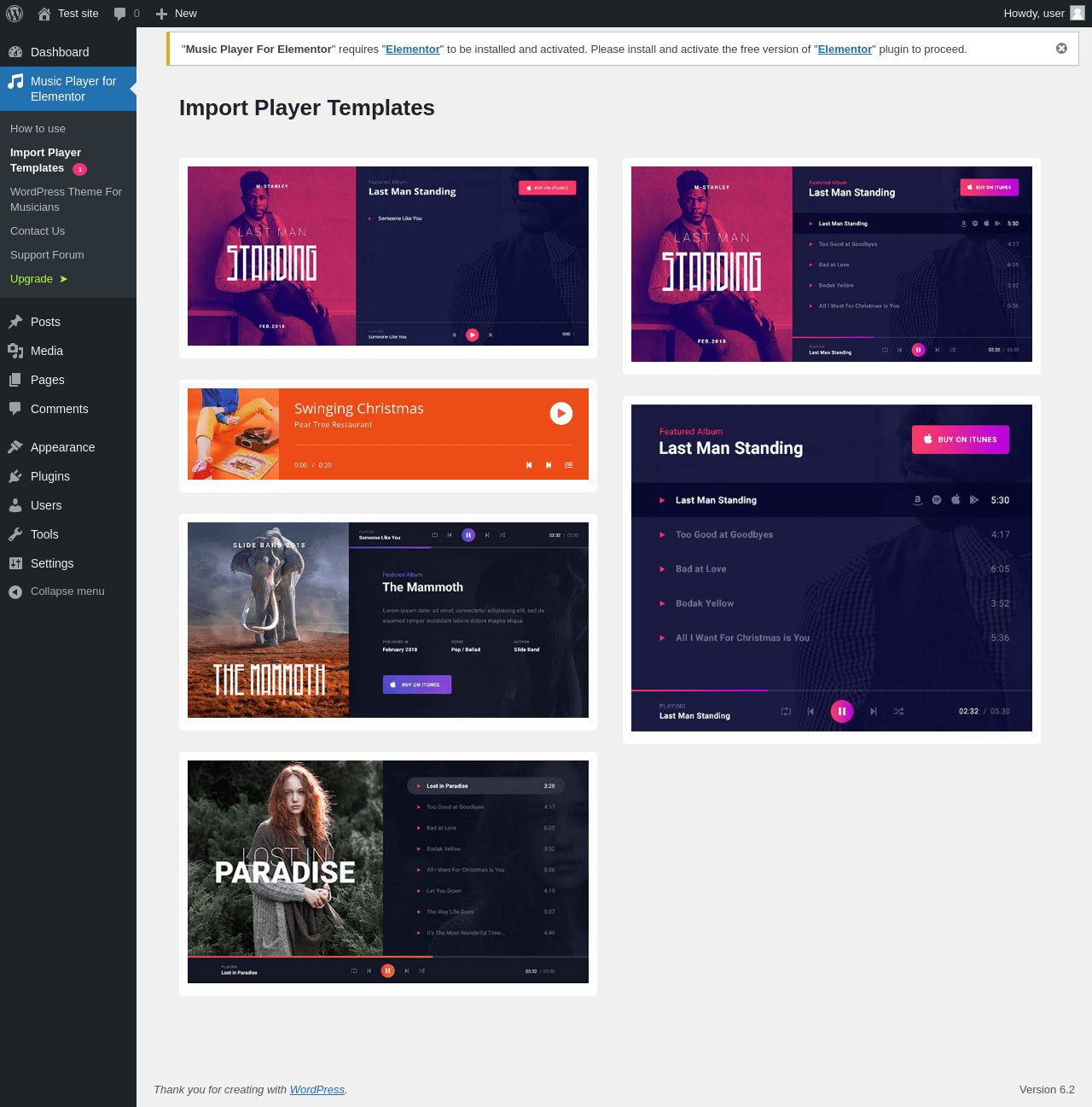Open the Tools menu
The image size is (1092, 1107).
click(68, 534)
